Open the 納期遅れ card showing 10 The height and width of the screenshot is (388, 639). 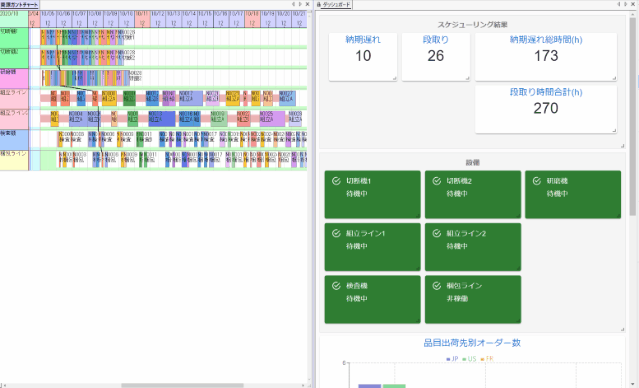(363, 57)
